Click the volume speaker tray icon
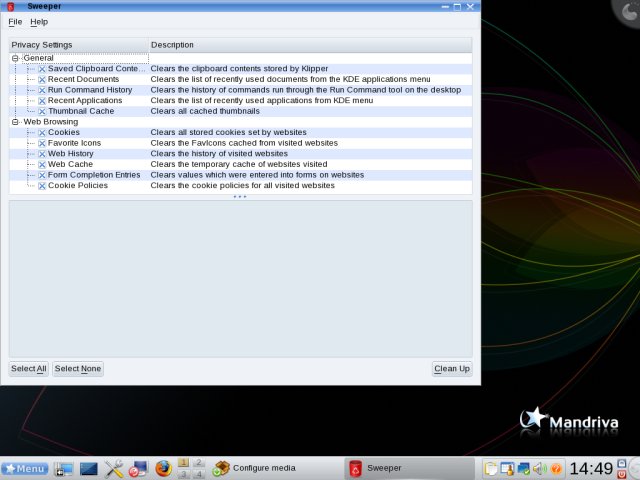 539,468
